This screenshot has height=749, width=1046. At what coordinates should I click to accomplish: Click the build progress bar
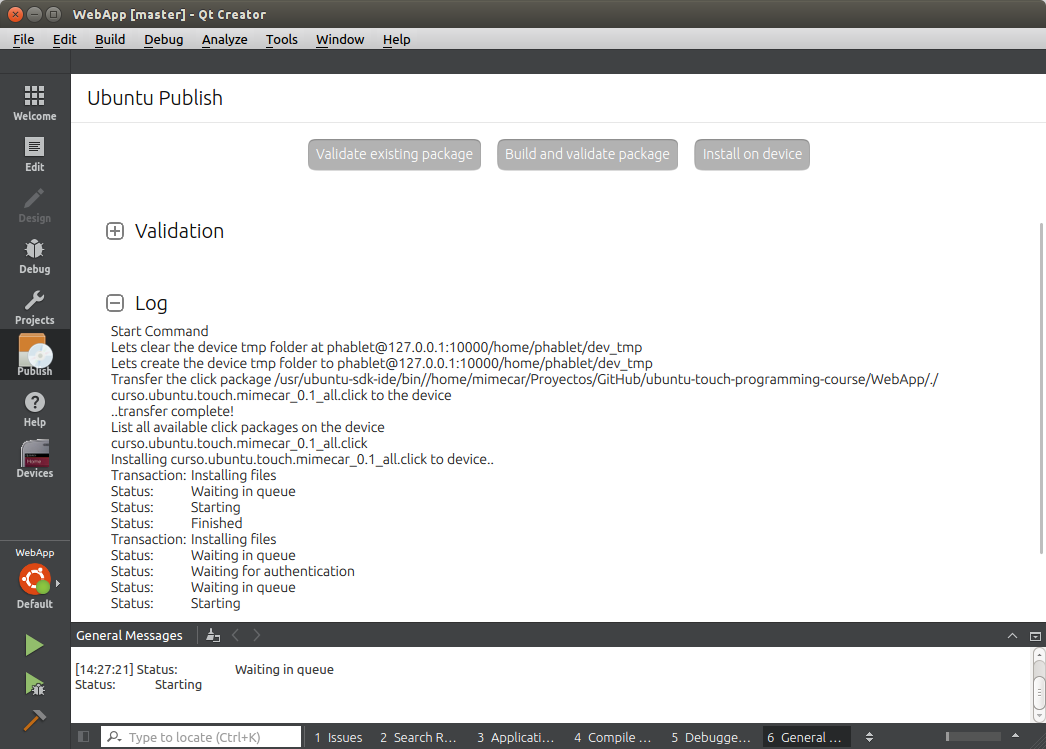[973, 736]
